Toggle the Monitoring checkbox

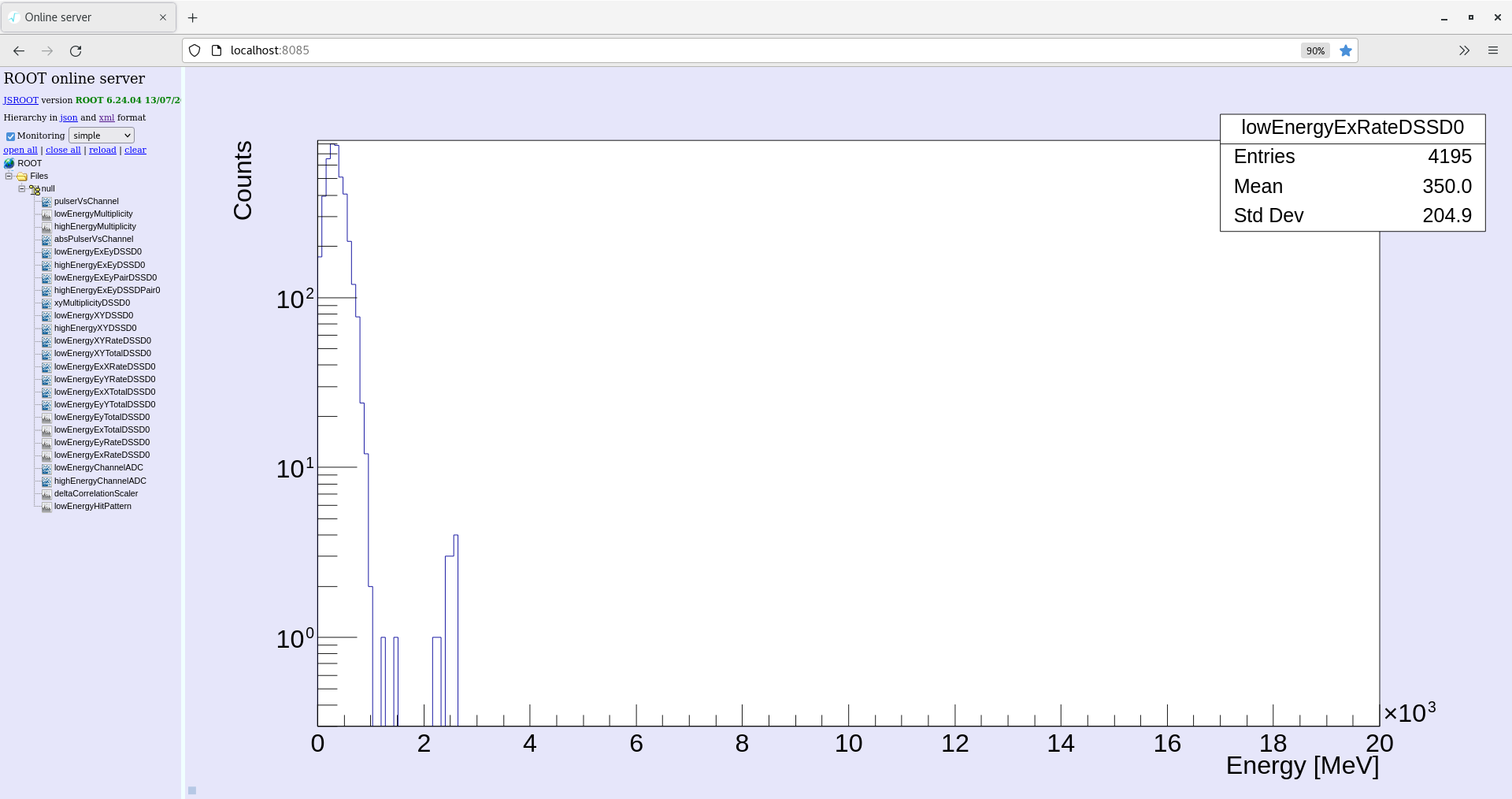tap(10, 136)
